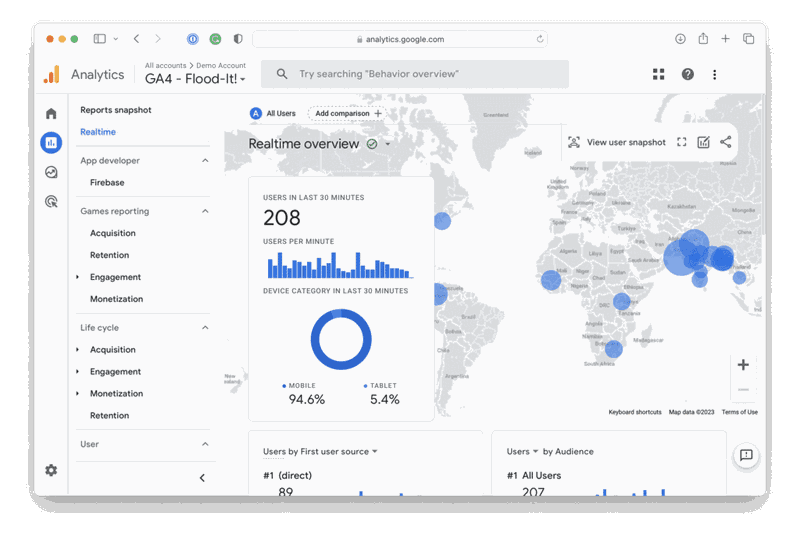Click the Safari sidebar toggle icon

pyautogui.click(x=99, y=39)
